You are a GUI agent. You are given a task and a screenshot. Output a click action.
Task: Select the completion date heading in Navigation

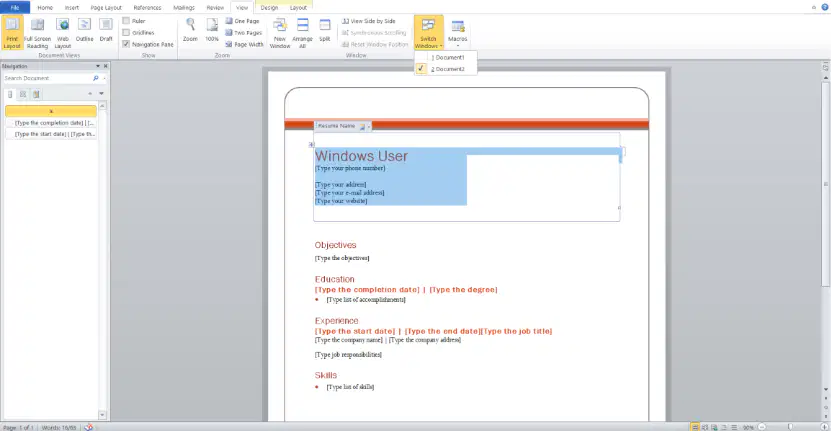click(51, 122)
